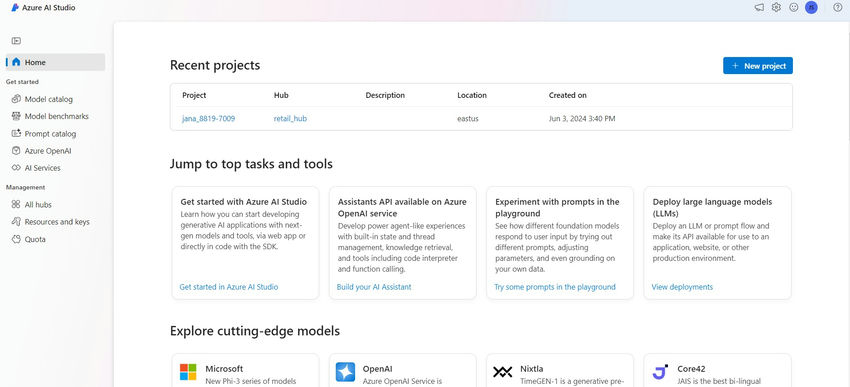
Task: Go to Home in the sidebar
Action: pyautogui.click(x=55, y=62)
